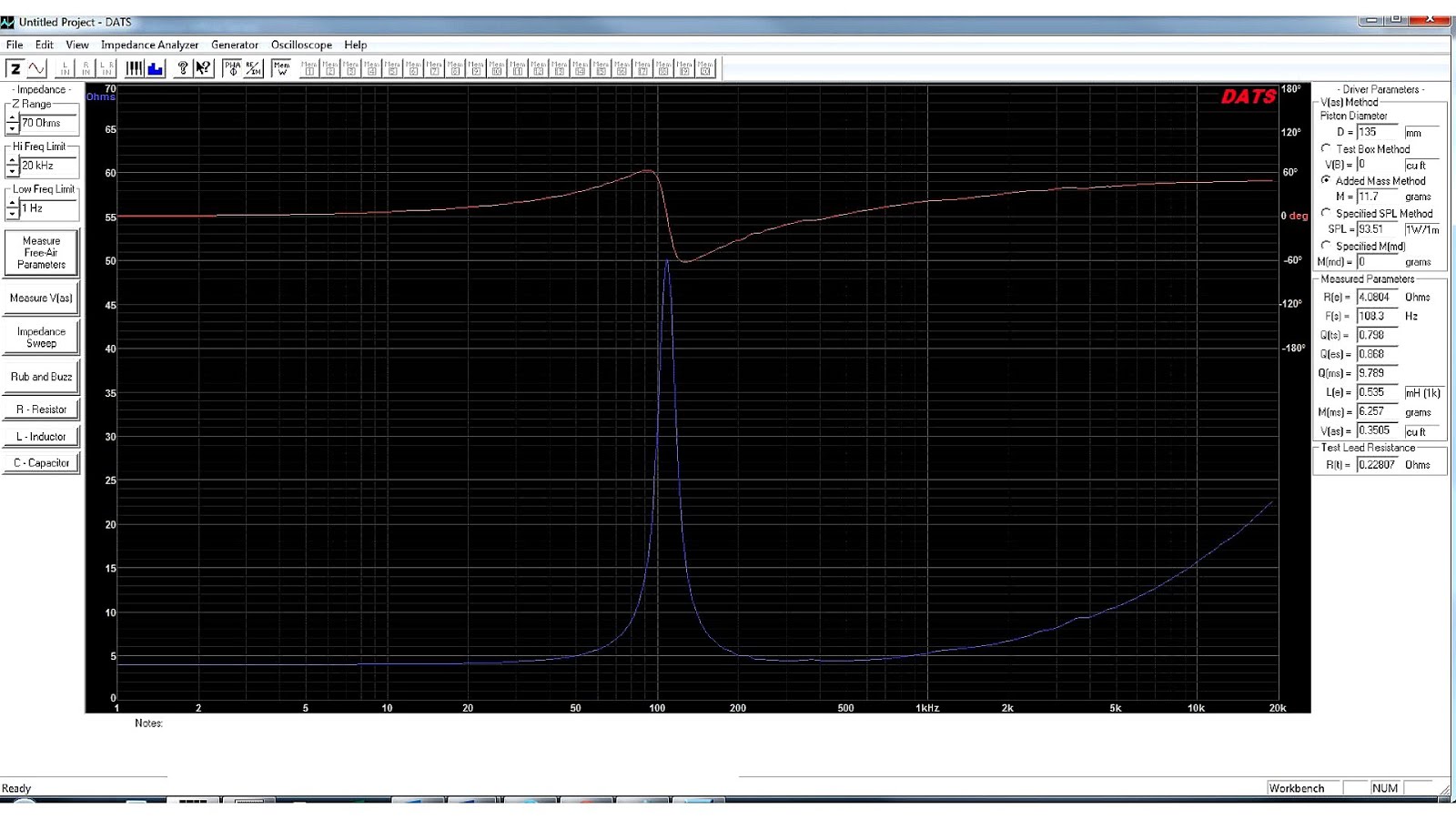
Task: Select the L R IN both inputs icon
Action: (106, 68)
